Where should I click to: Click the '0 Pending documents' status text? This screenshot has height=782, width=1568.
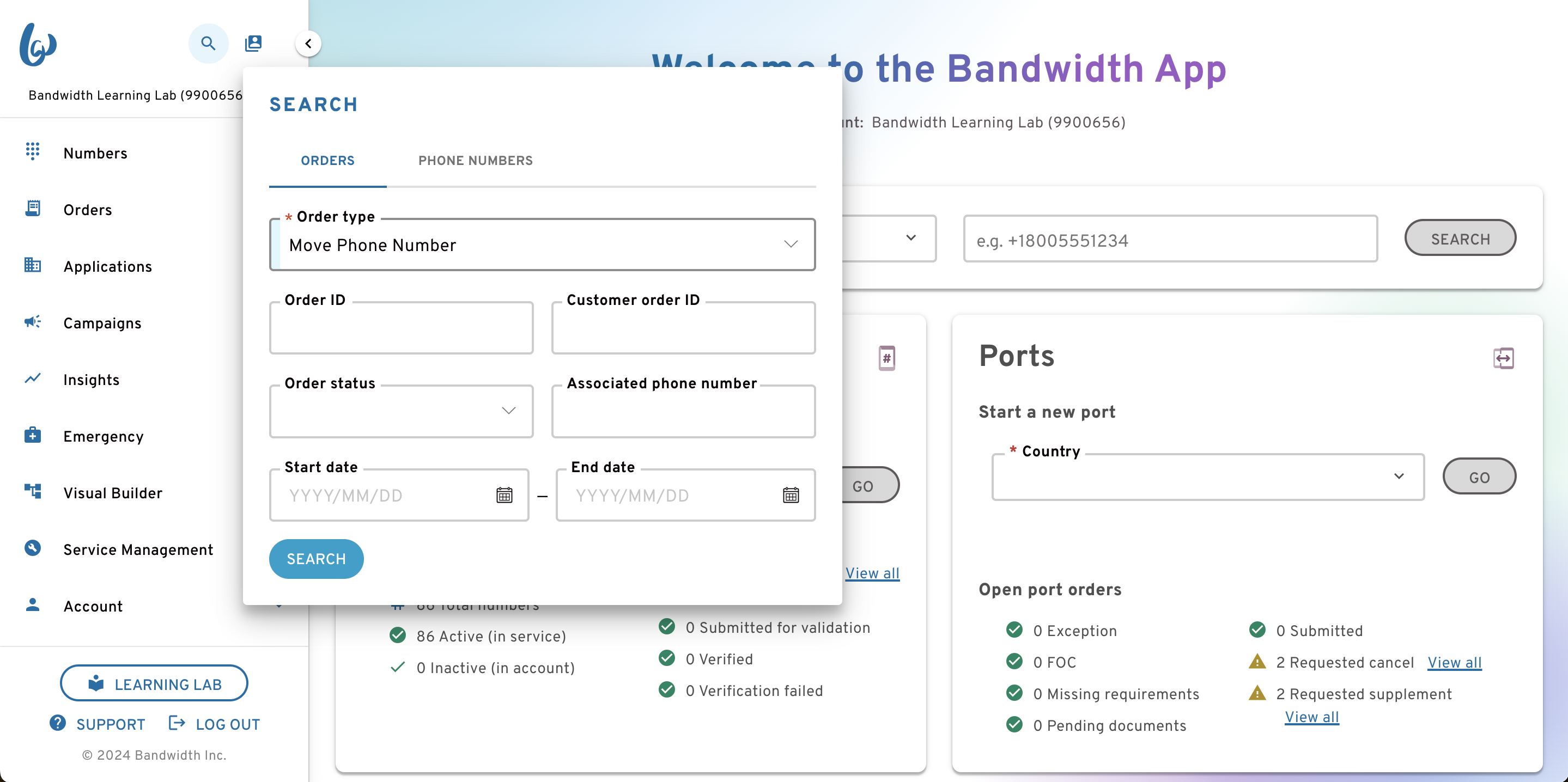(x=1110, y=725)
